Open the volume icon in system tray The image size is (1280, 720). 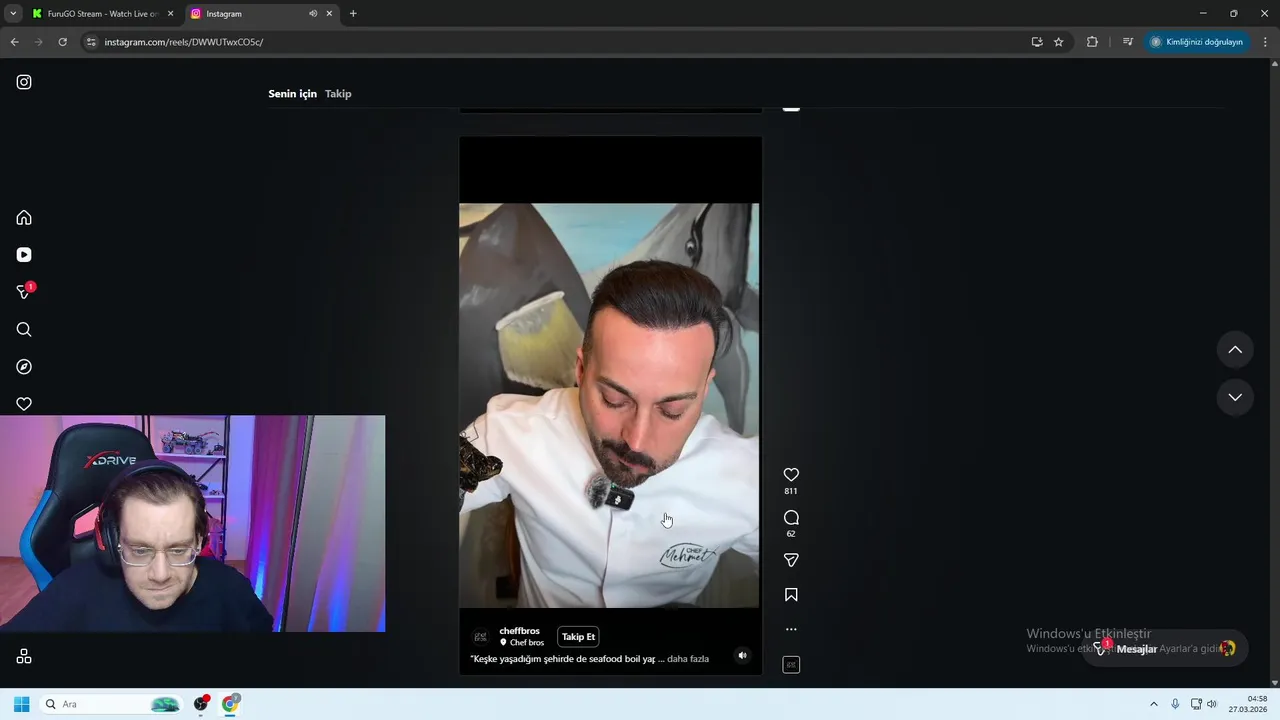tap(1212, 704)
